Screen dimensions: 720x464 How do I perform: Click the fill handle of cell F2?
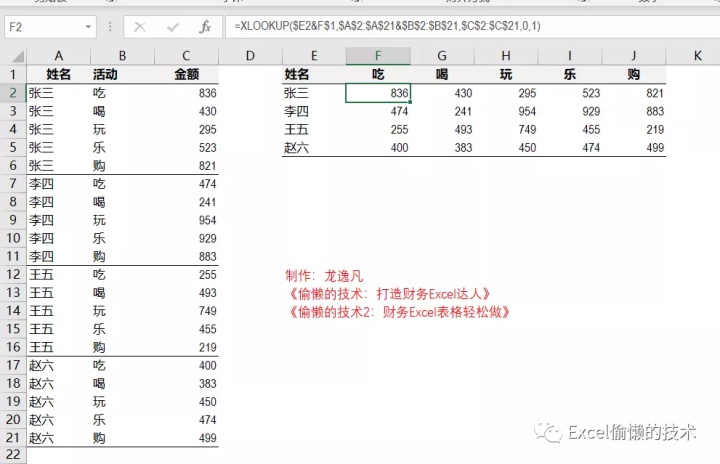(x=410, y=102)
